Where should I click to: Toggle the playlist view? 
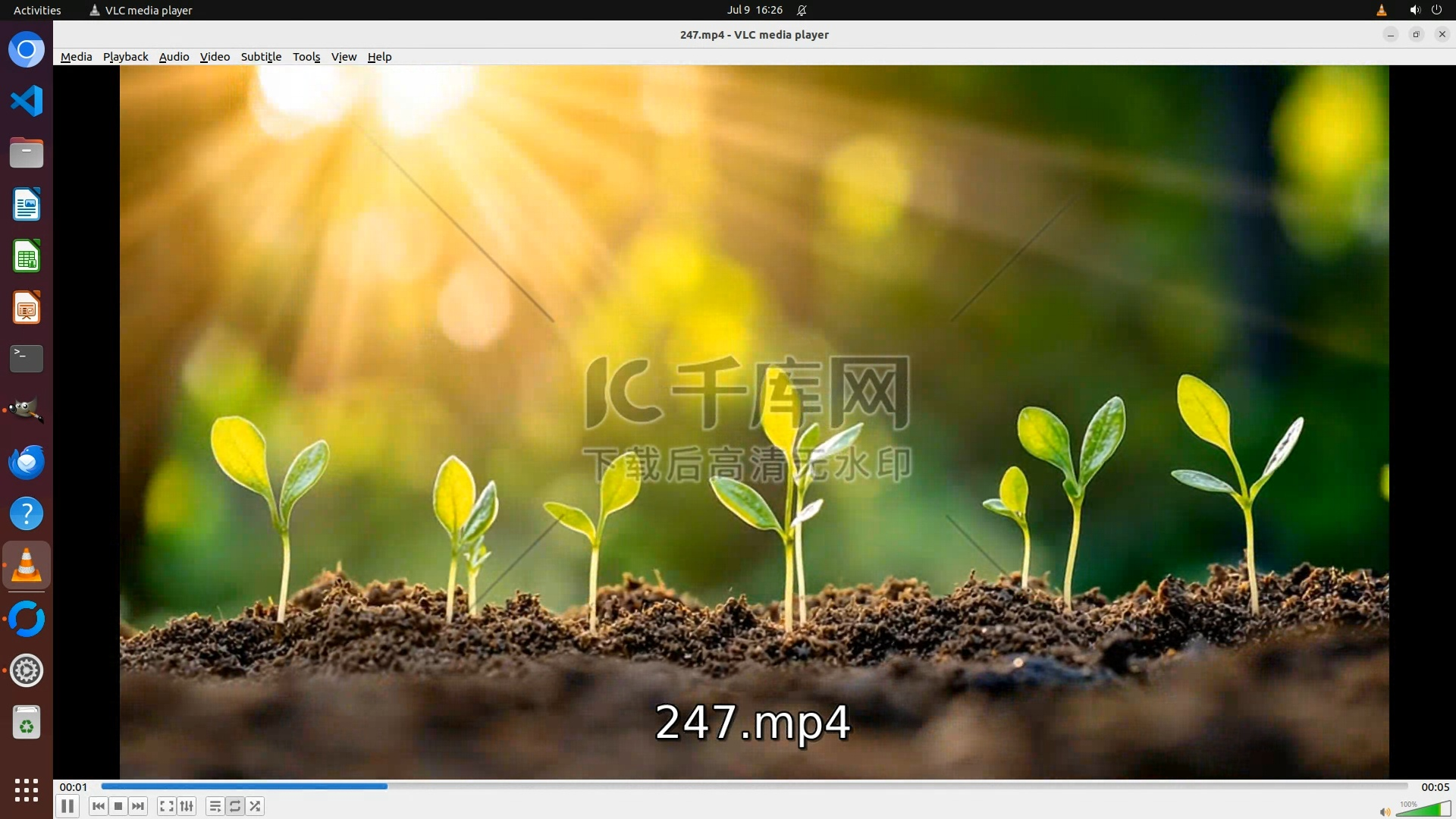(215, 806)
